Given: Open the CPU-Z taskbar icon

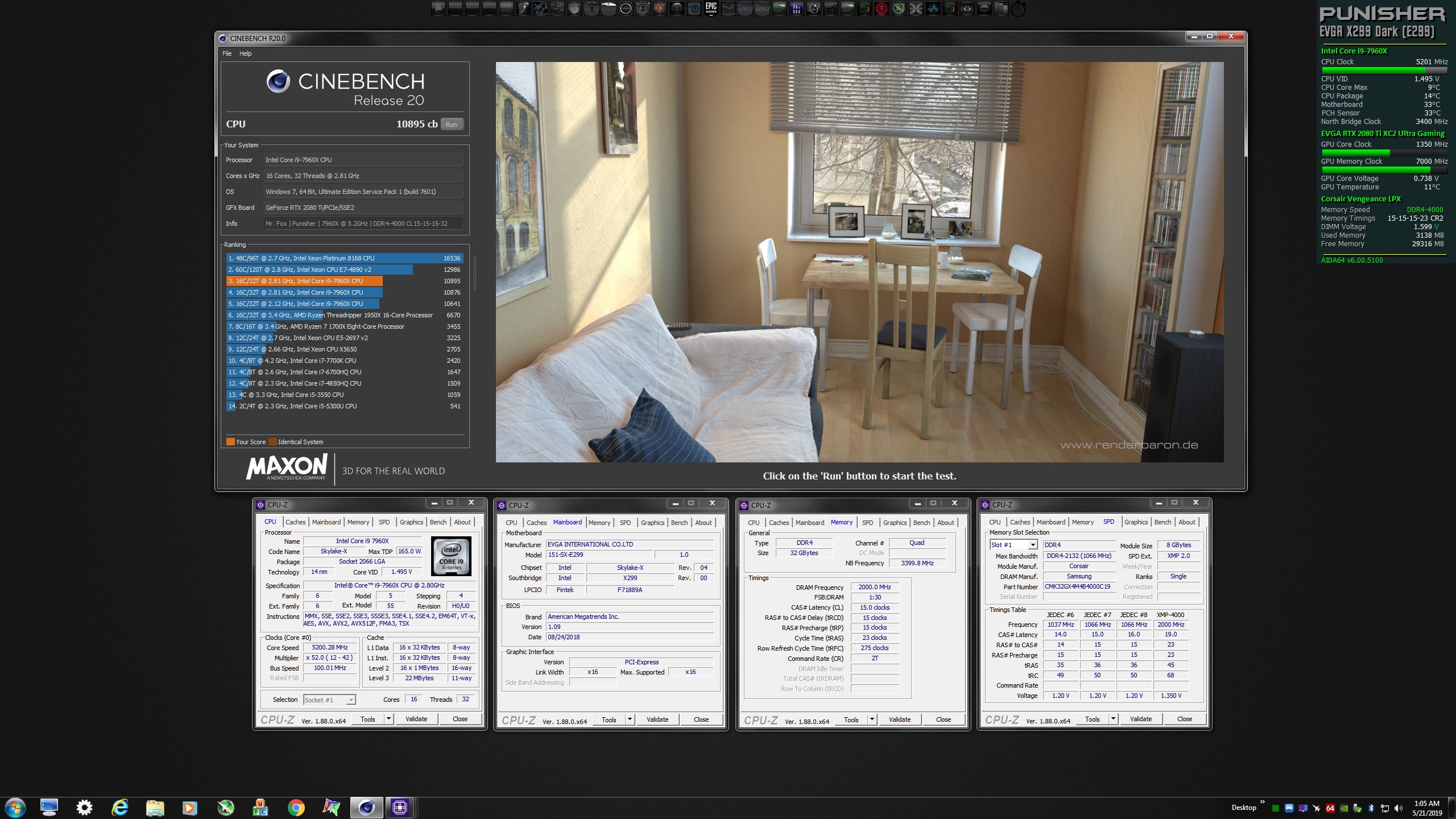Looking at the screenshot, I should [x=400, y=807].
